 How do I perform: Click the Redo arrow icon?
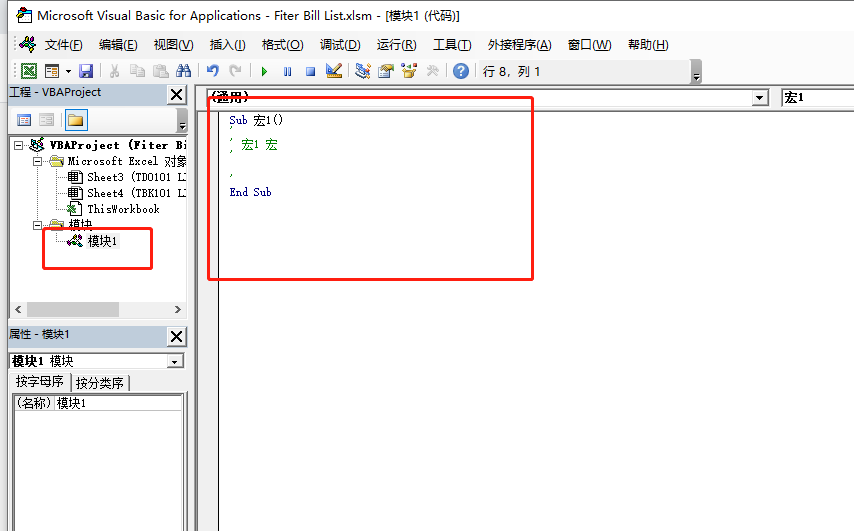[x=235, y=71]
